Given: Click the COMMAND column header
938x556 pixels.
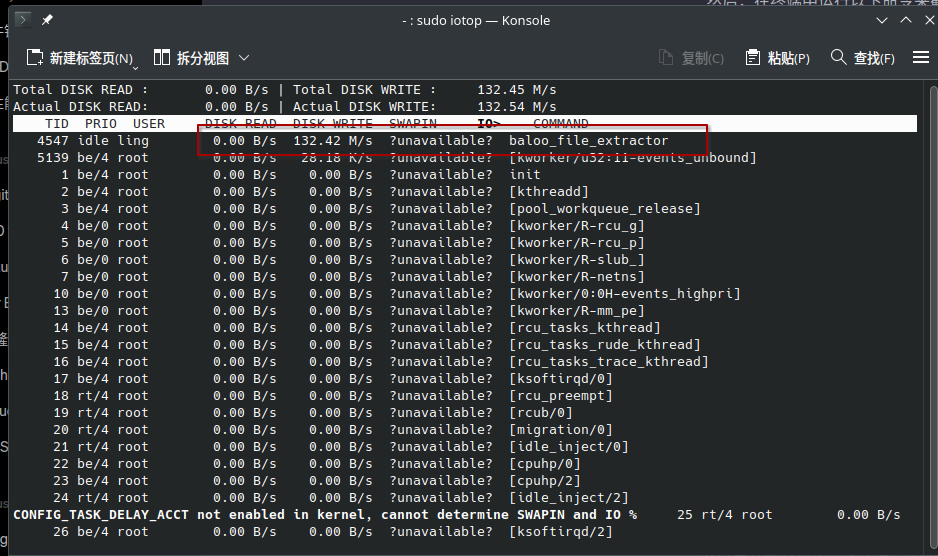Looking at the screenshot, I should coord(560,124).
